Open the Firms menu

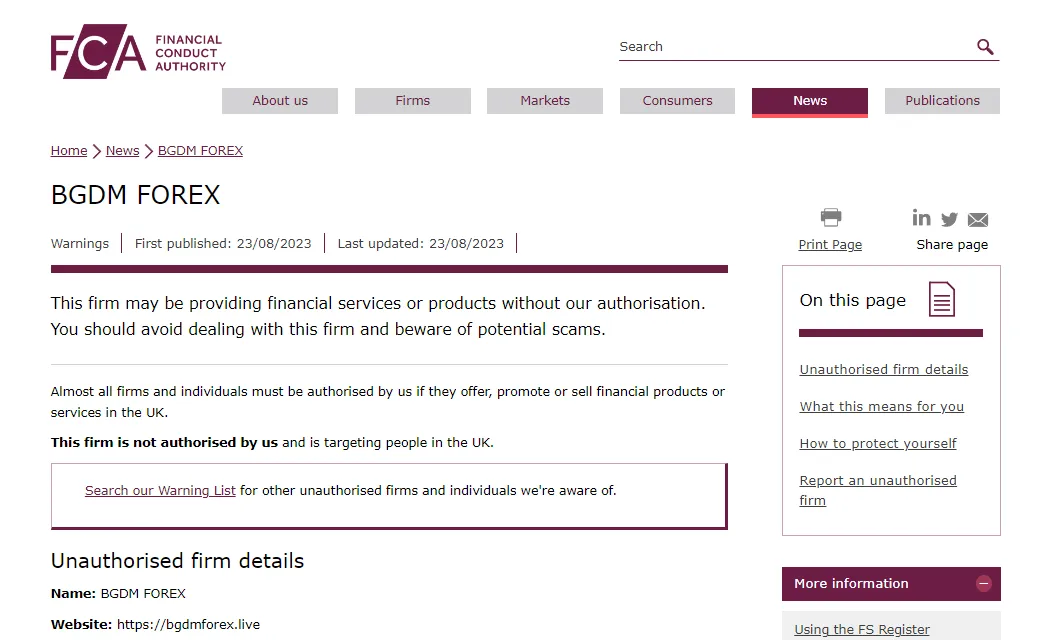click(413, 101)
